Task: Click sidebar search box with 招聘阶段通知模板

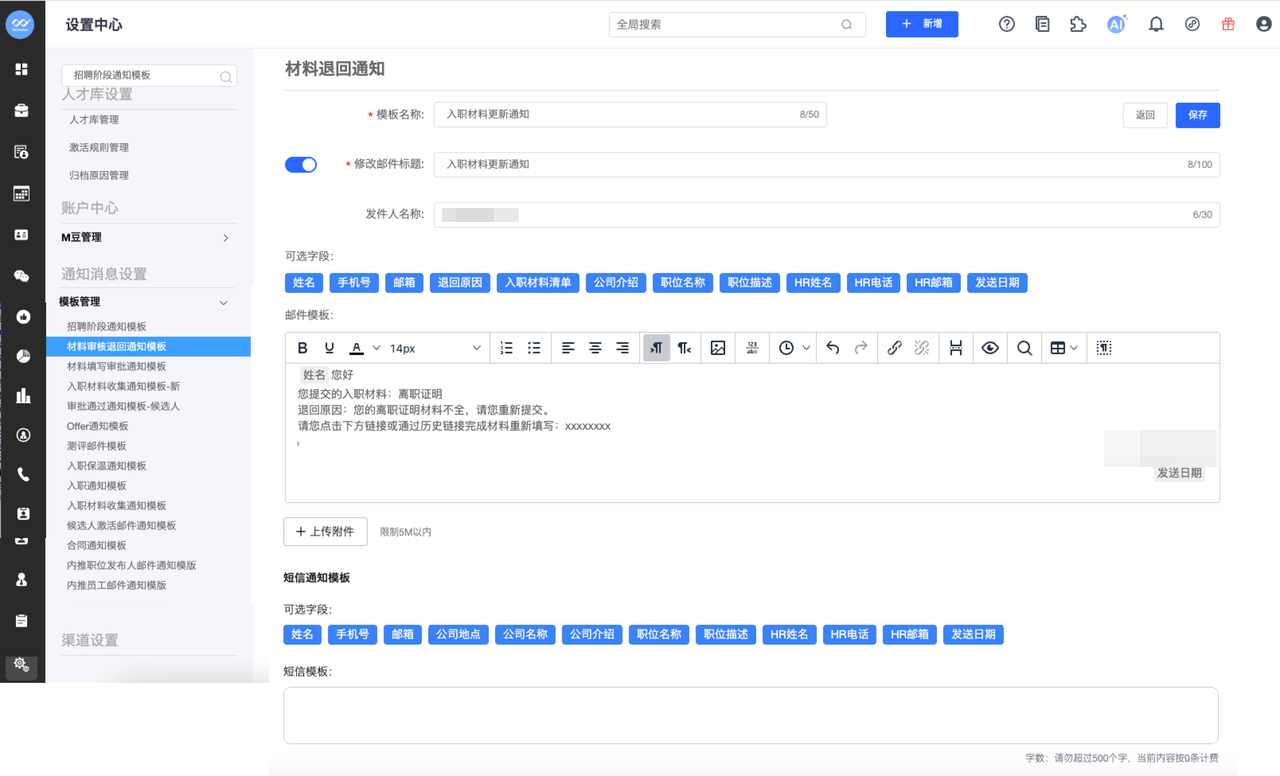Action: (149, 75)
